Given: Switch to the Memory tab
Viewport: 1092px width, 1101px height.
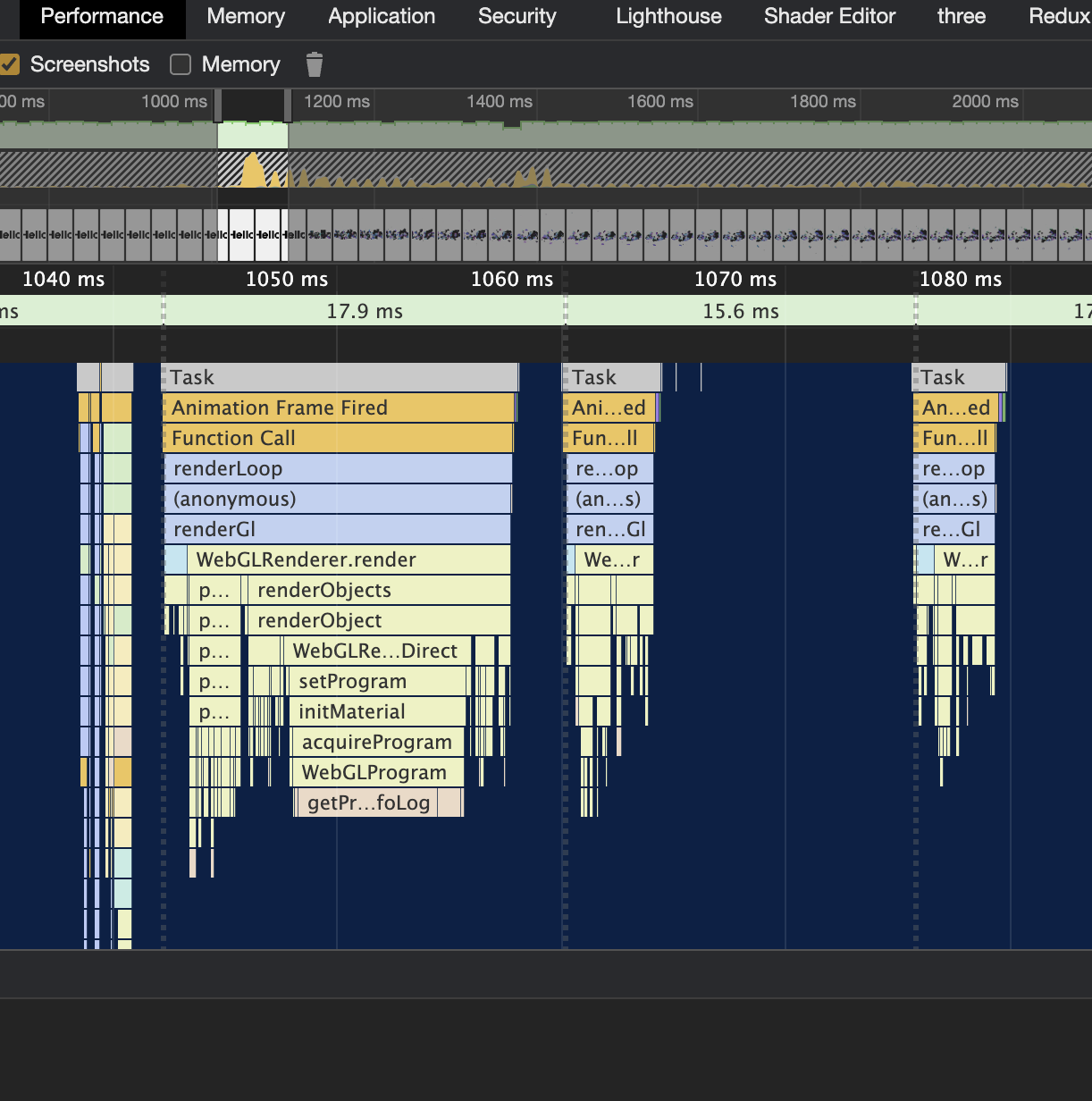Looking at the screenshot, I should pos(246,17).
